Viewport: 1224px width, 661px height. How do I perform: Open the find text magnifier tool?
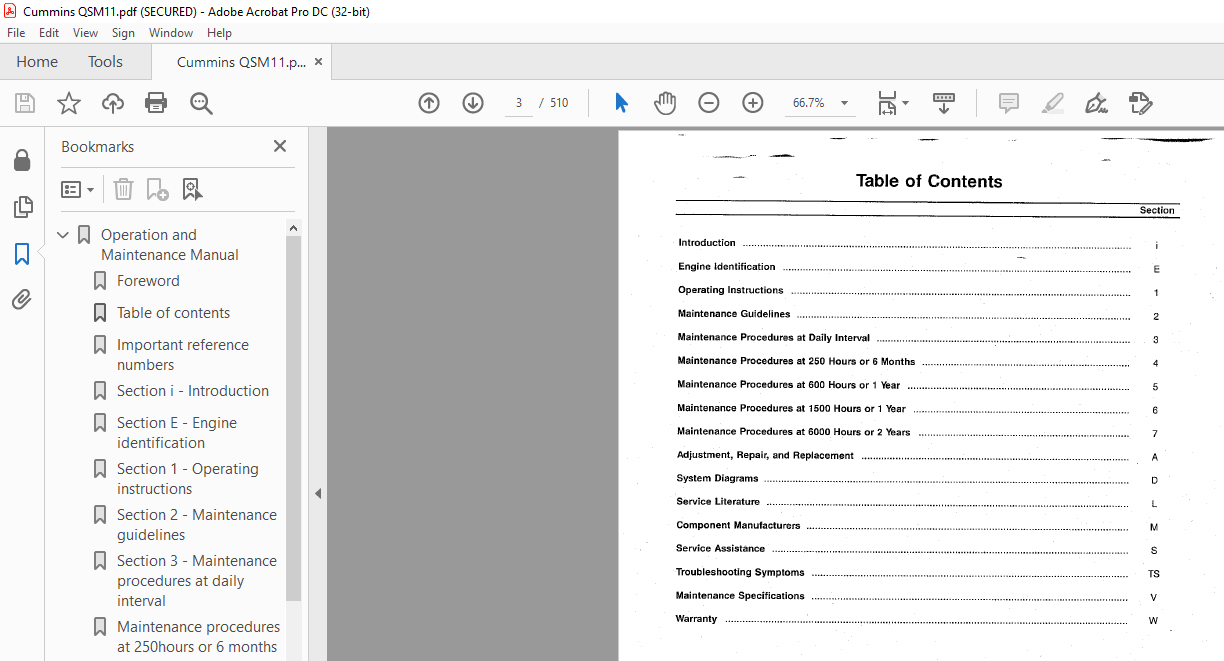click(x=202, y=103)
